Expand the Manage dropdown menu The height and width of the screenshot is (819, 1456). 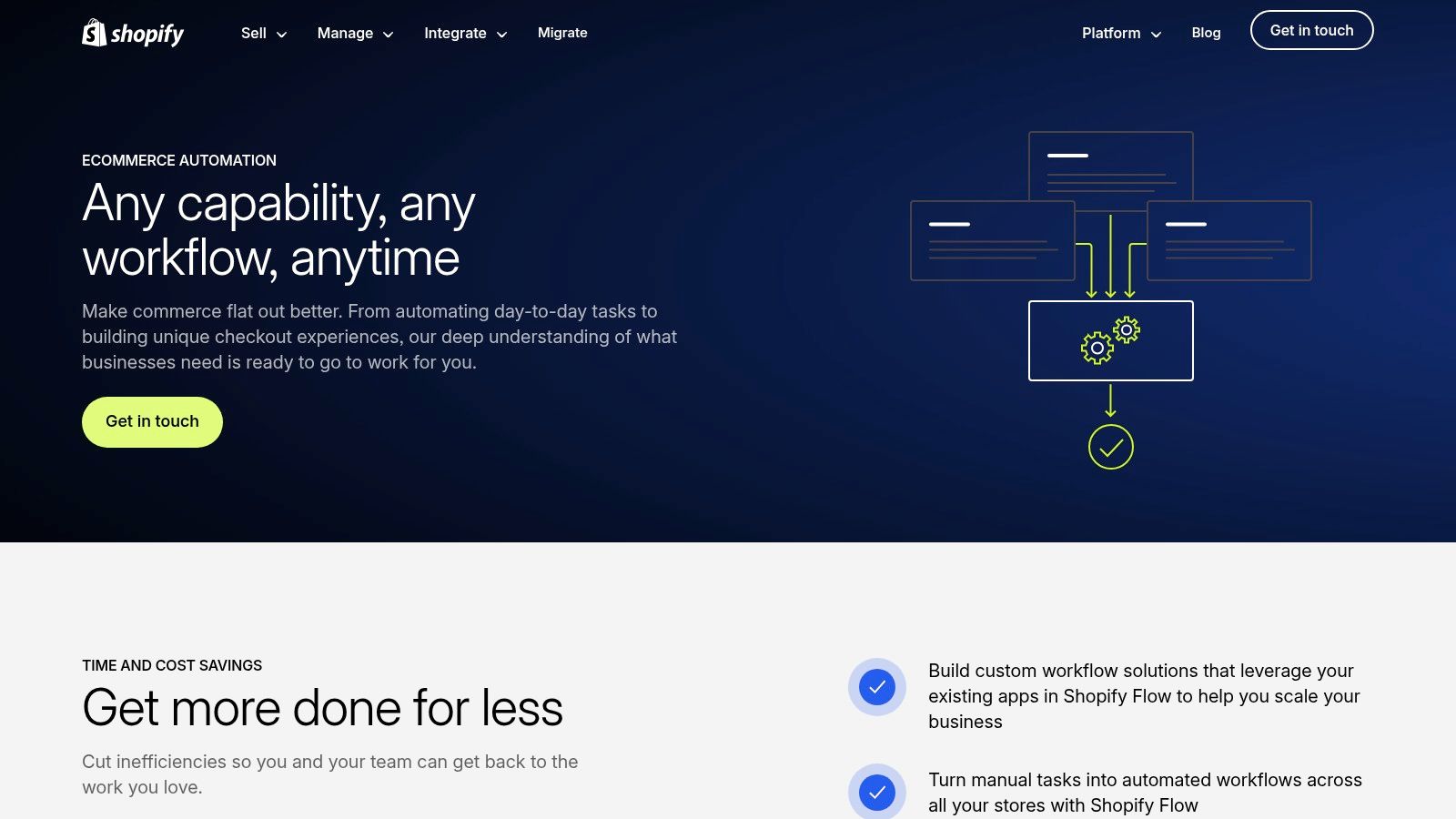355,34
